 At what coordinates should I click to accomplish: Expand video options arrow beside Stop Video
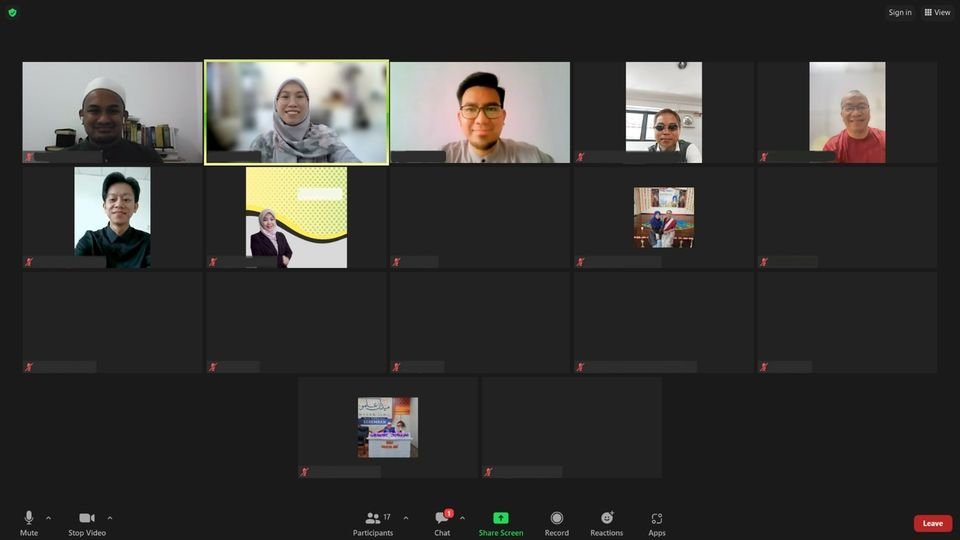[x=110, y=518]
